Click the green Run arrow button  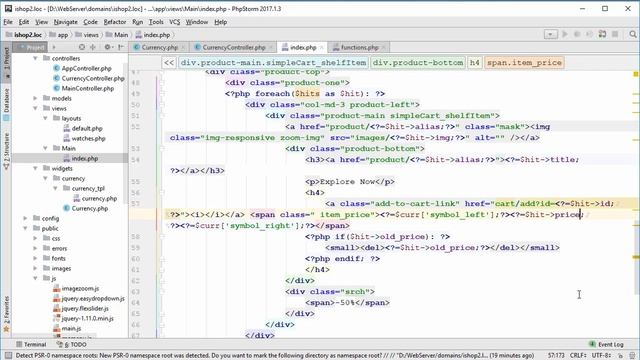pyautogui.click(x=565, y=35)
